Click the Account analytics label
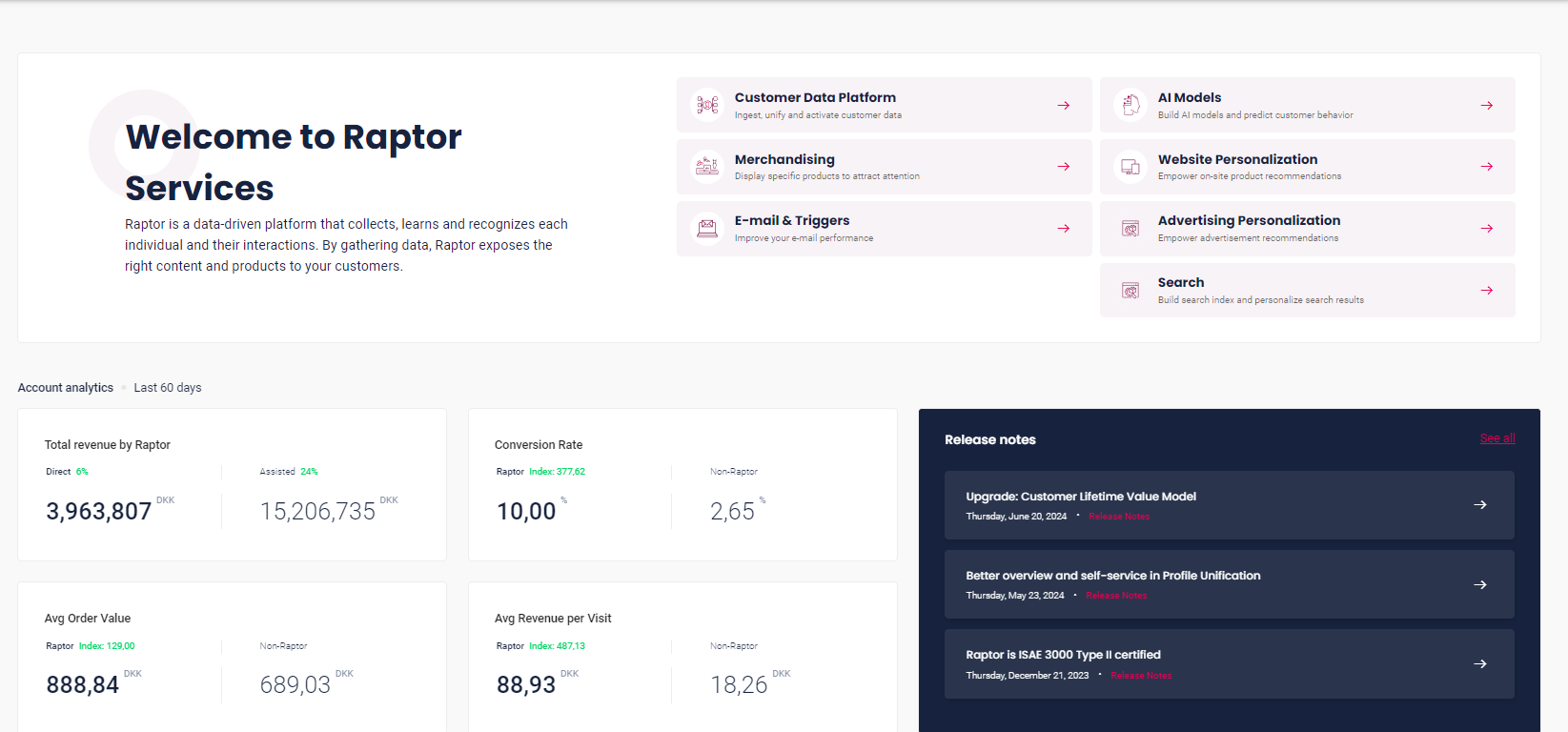1568x732 pixels. pos(66,388)
